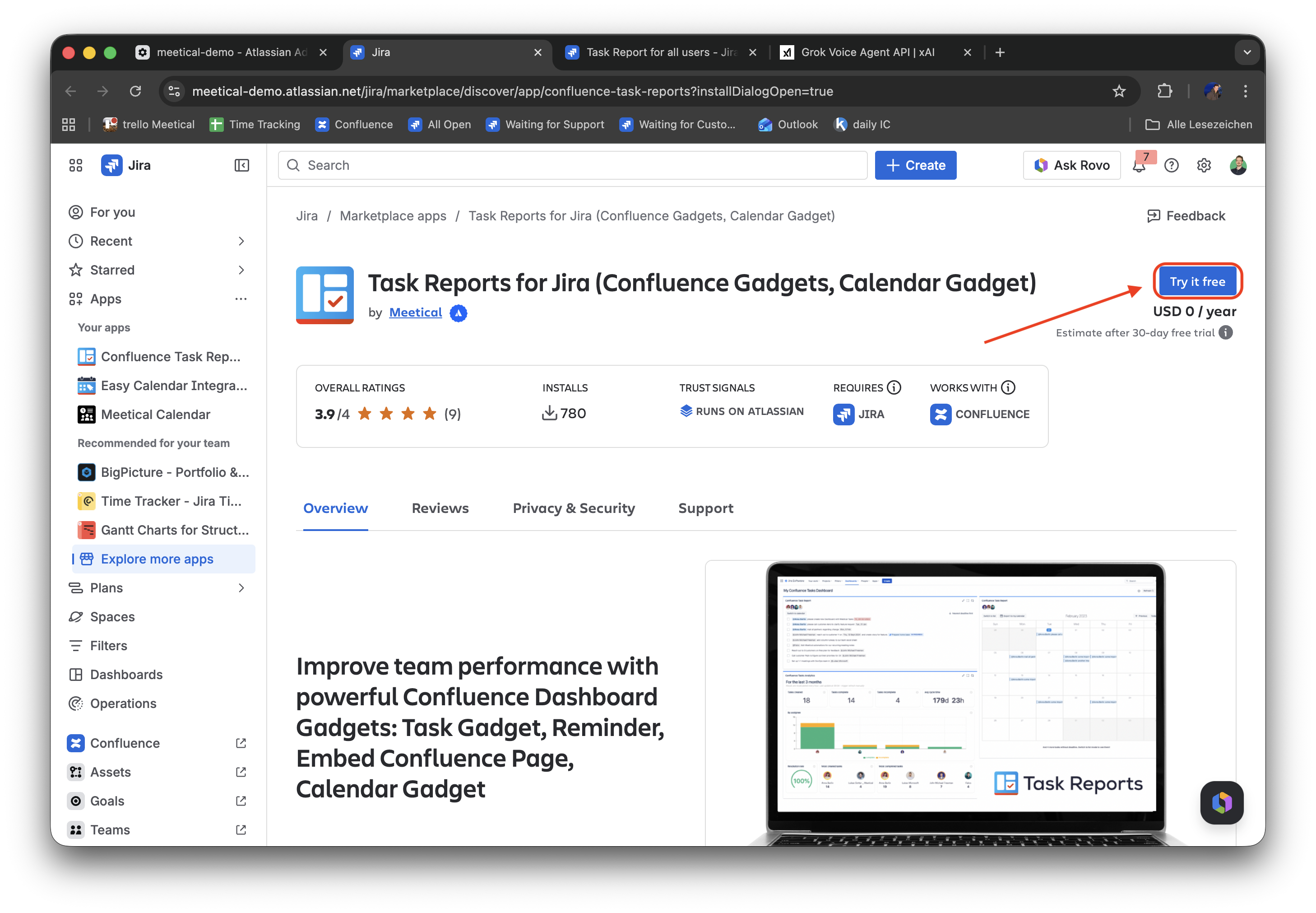Click the info icon beside Requires
1316x913 pixels.
[x=894, y=387]
